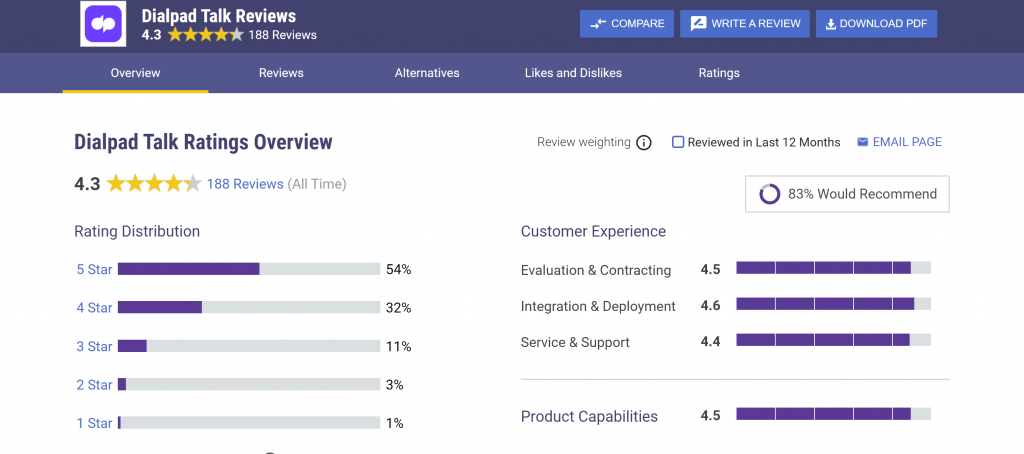Click the Compare button
Viewport: 1024px width, 454px height.
627,24
